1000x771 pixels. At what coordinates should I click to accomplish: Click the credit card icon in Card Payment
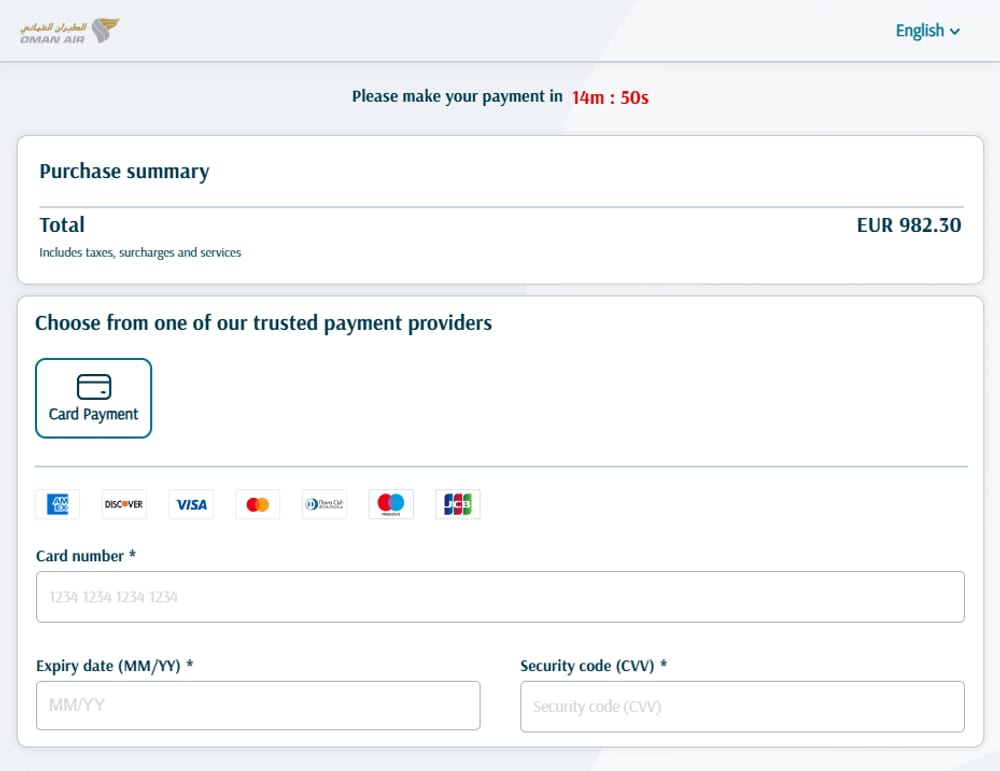(94, 386)
